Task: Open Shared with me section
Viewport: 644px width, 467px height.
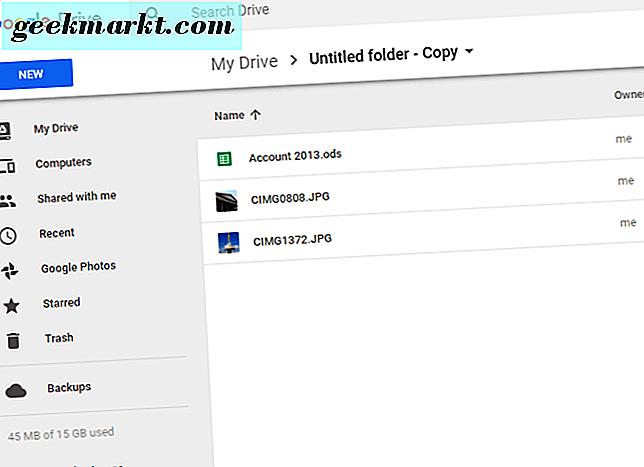Action: coord(77,197)
